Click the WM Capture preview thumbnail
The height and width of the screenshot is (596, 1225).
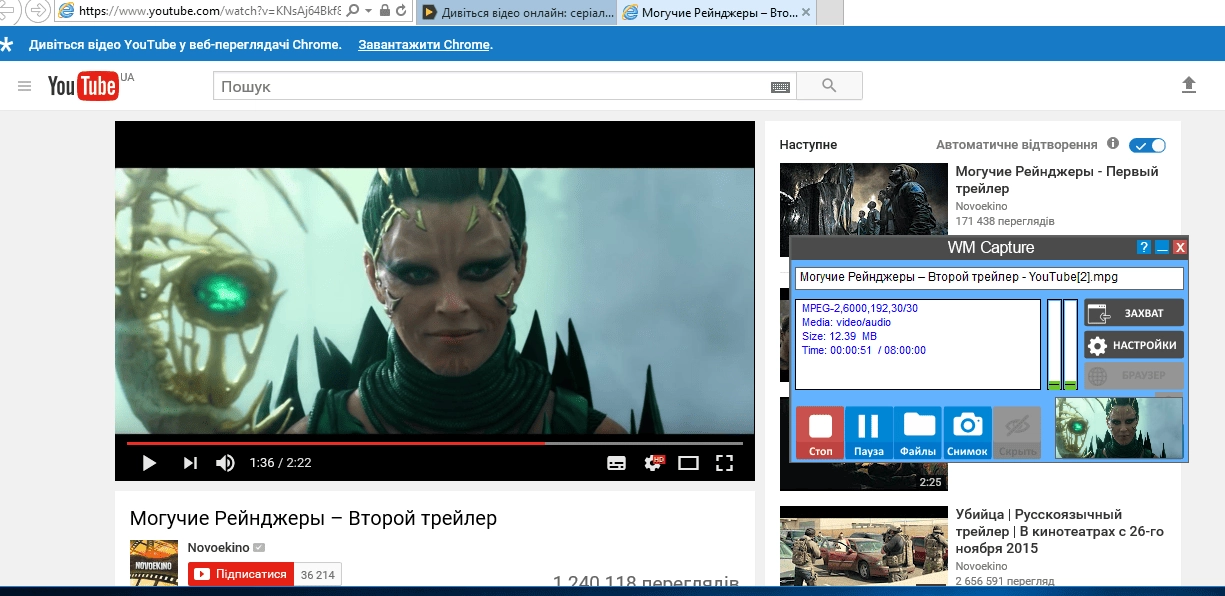pos(1119,428)
